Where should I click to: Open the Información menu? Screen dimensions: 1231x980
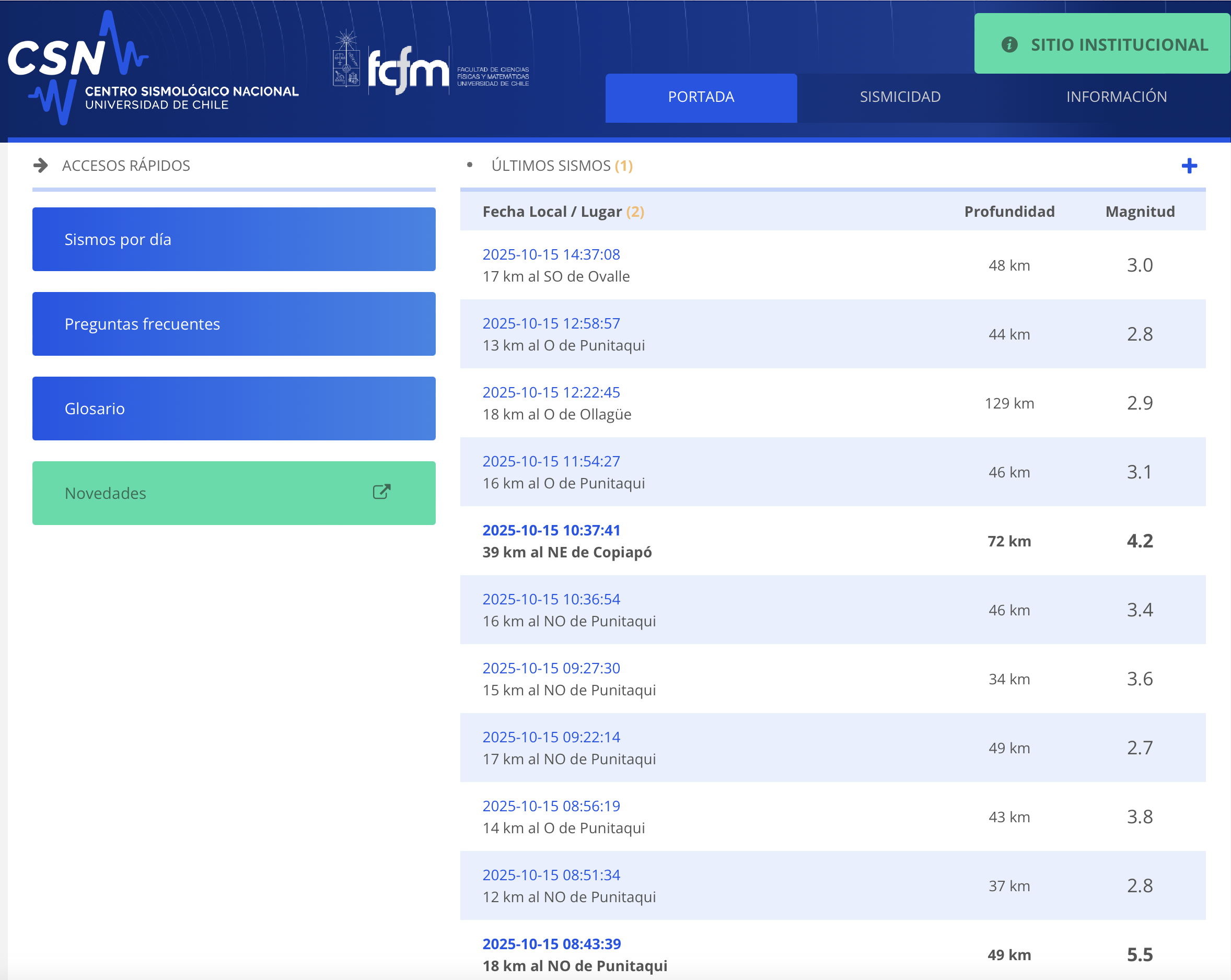1116,97
